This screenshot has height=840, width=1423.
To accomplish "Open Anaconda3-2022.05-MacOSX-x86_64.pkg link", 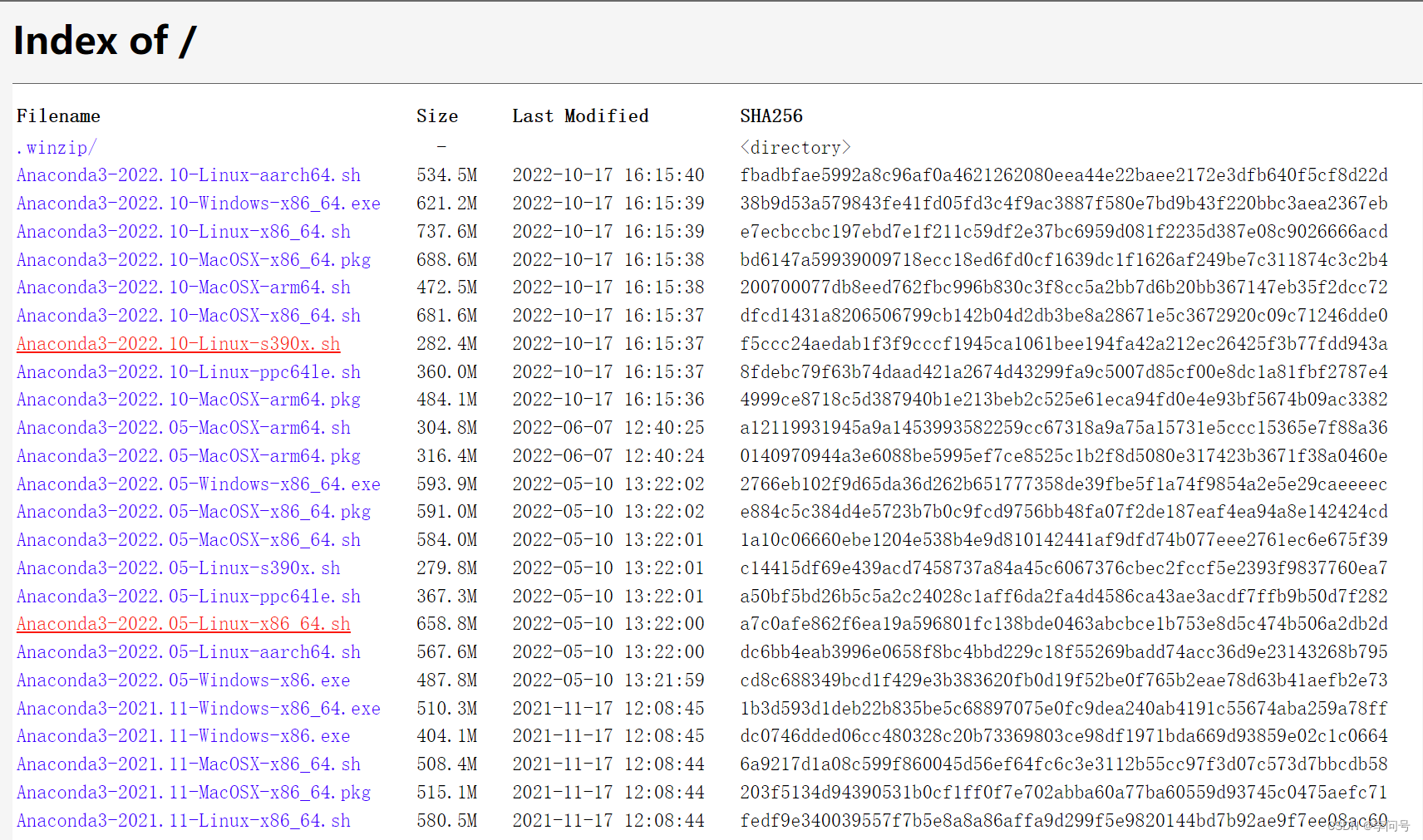I will [x=194, y=512].
